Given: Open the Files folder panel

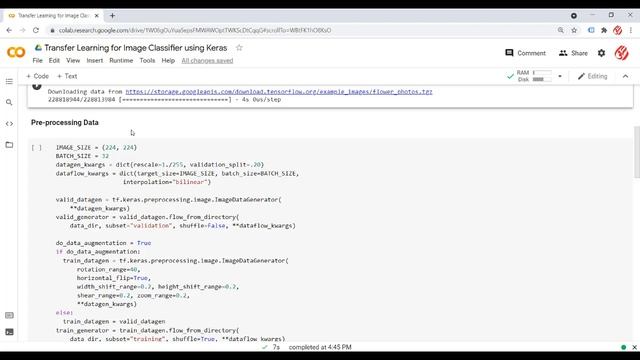Looking at the screenshot, I should click(9, 145).
